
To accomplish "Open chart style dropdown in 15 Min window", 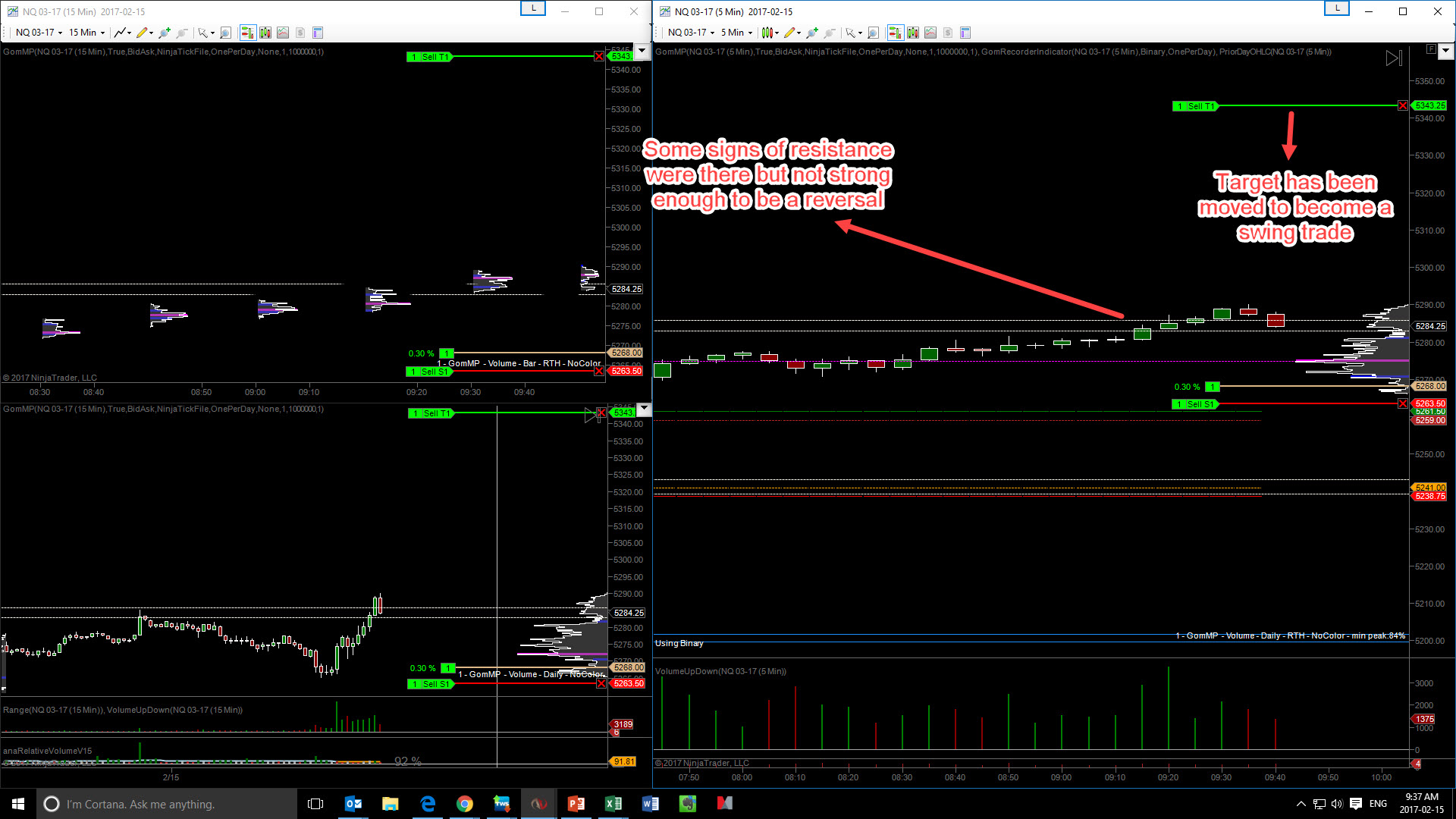I will click(x=121, y=33).
